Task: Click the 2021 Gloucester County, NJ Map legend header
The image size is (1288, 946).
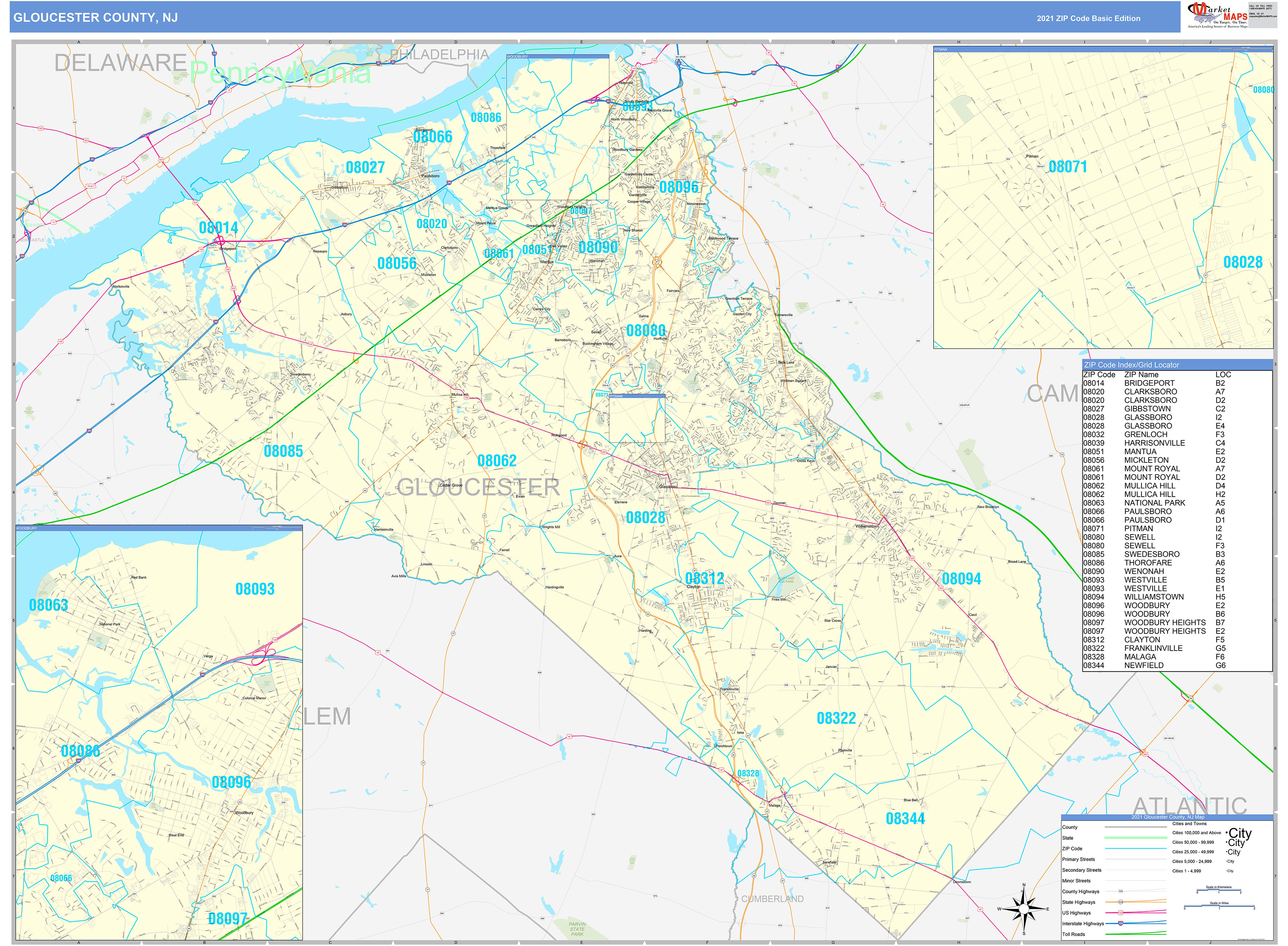Action: [x=1167, y=817]
